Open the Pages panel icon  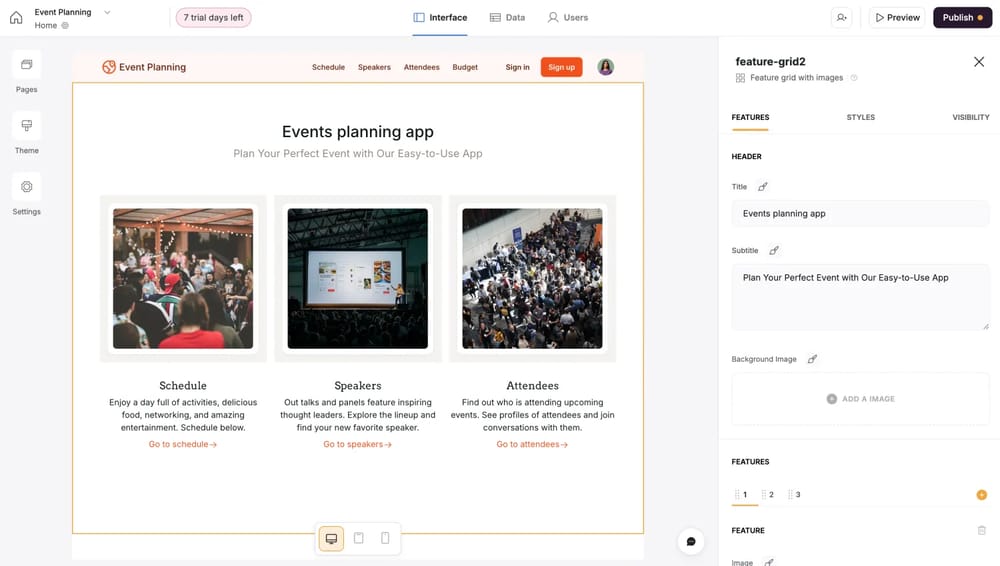pyautogui.click(x=27, y=65)
